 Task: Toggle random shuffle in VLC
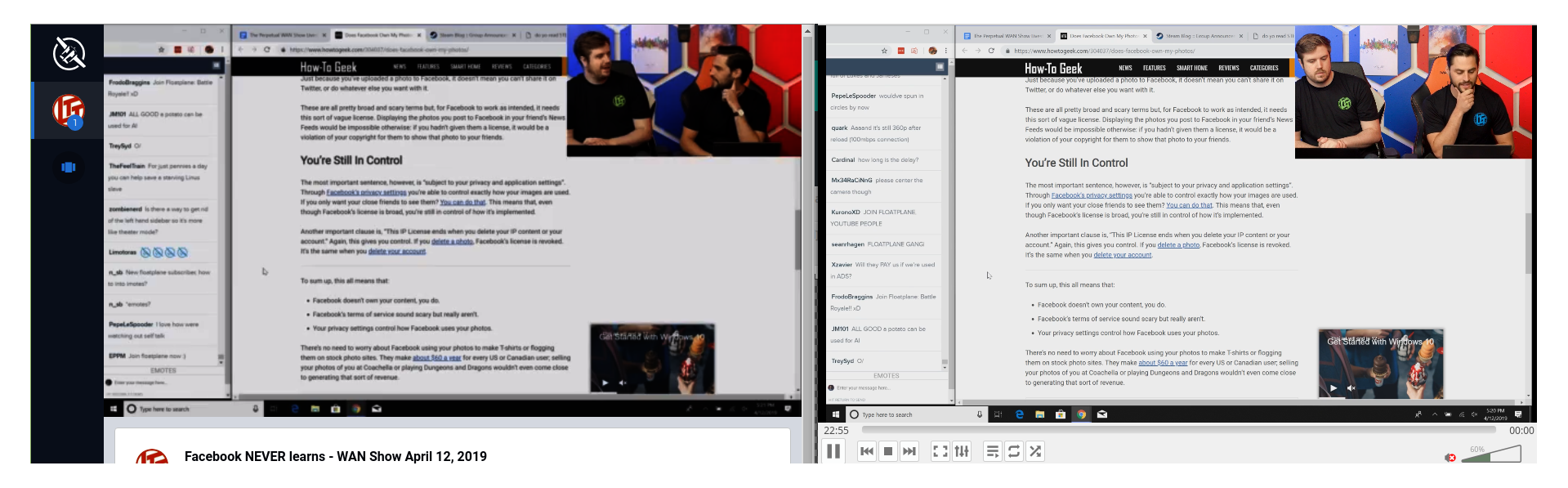coord(1035,451)
